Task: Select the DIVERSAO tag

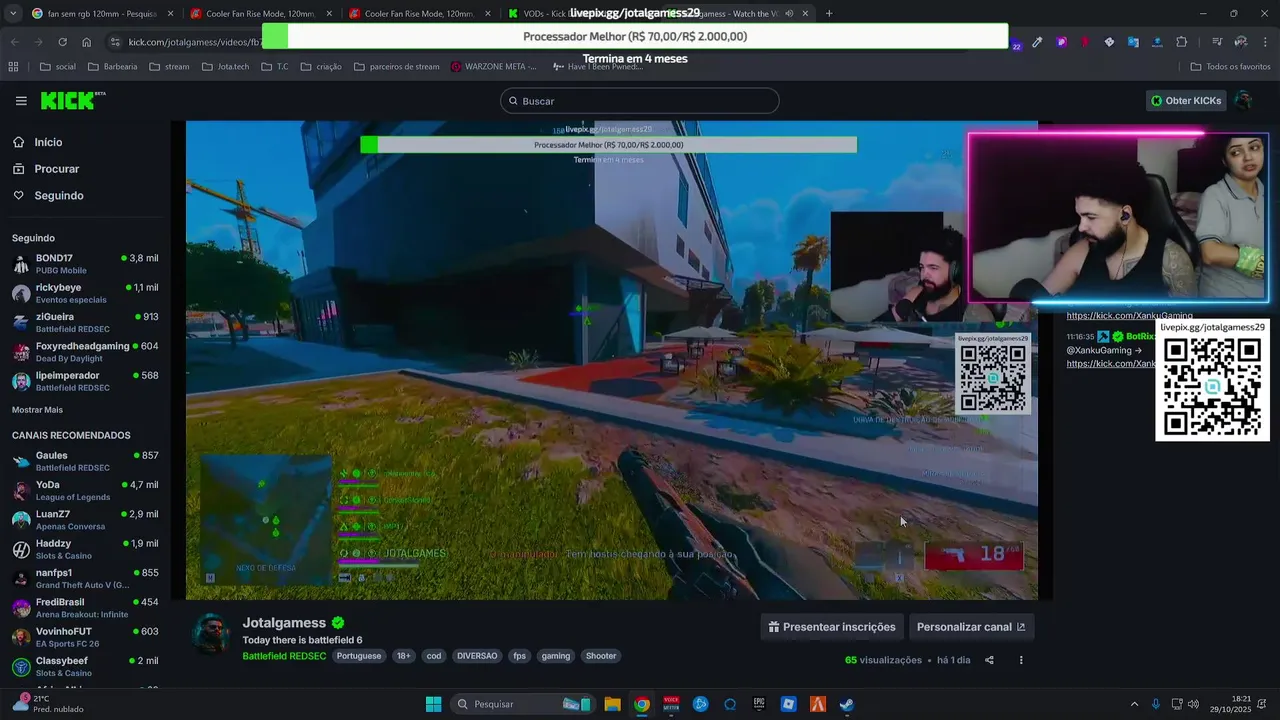Action: (x=477, y=656)
